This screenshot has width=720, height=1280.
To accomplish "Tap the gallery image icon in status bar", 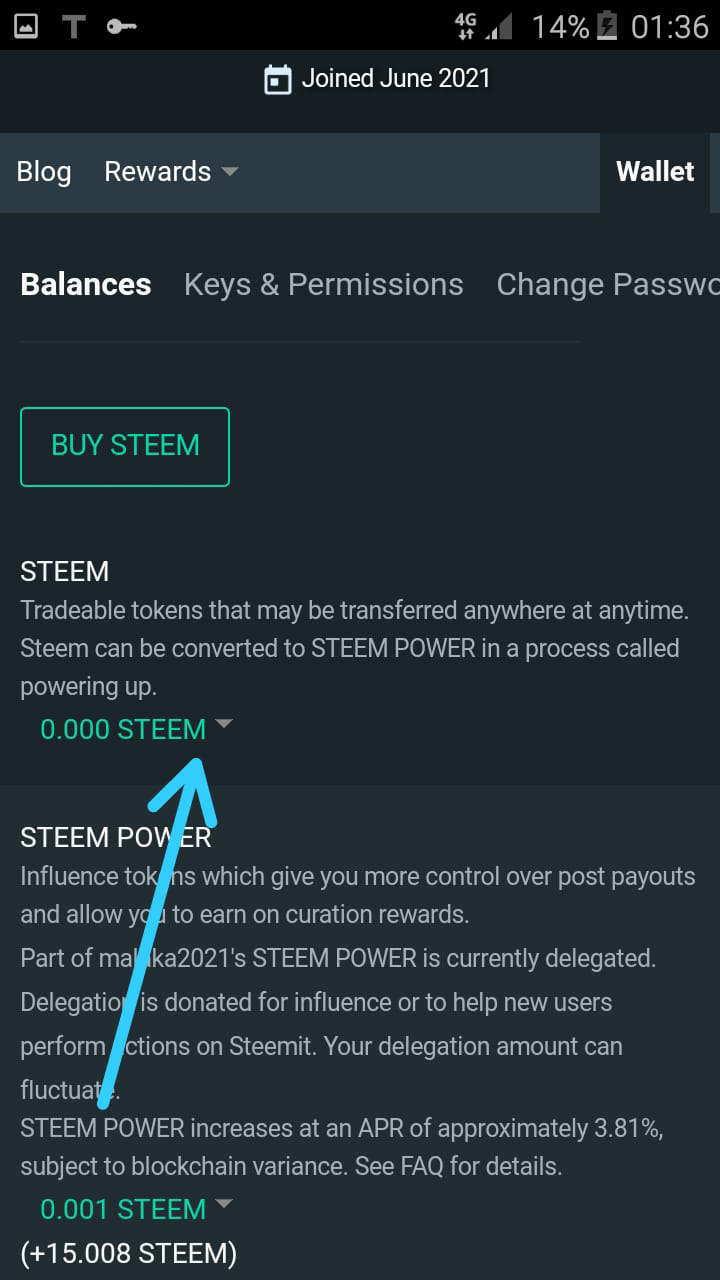I will pos(25,26).
